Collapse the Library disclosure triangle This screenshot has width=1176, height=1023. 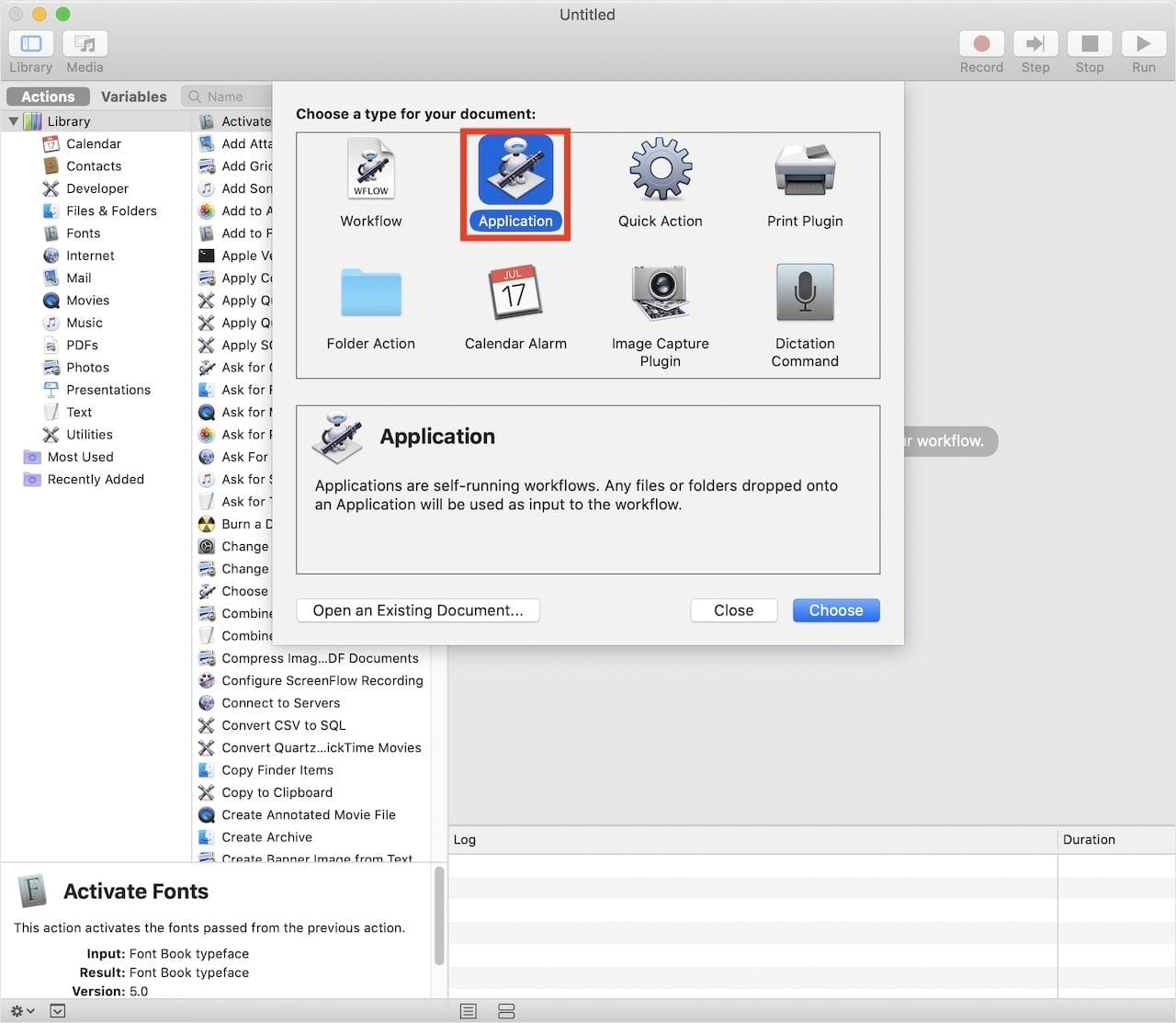14,121
